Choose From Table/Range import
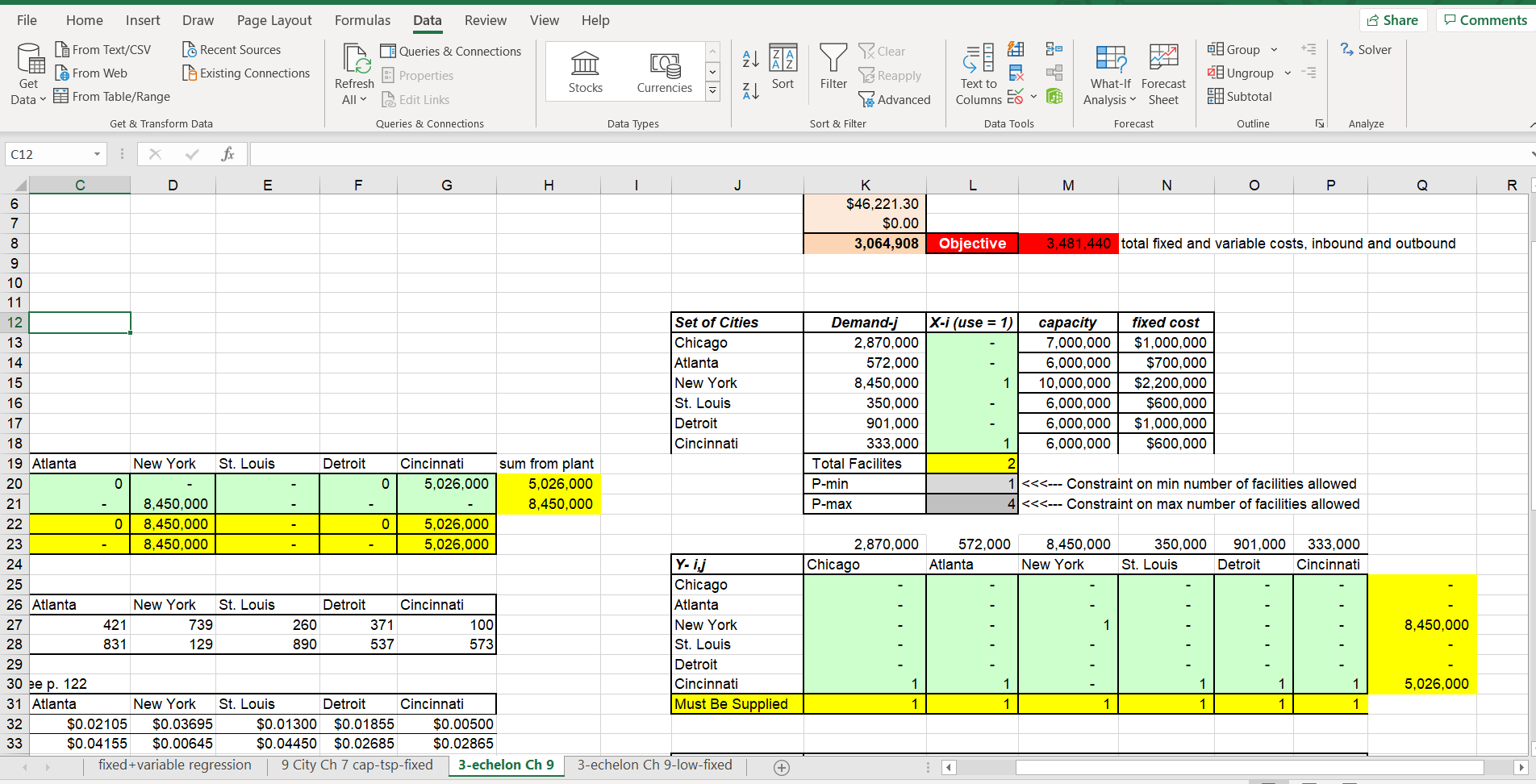This screenshot has height=784, width=1536. [x=112, y=97]
